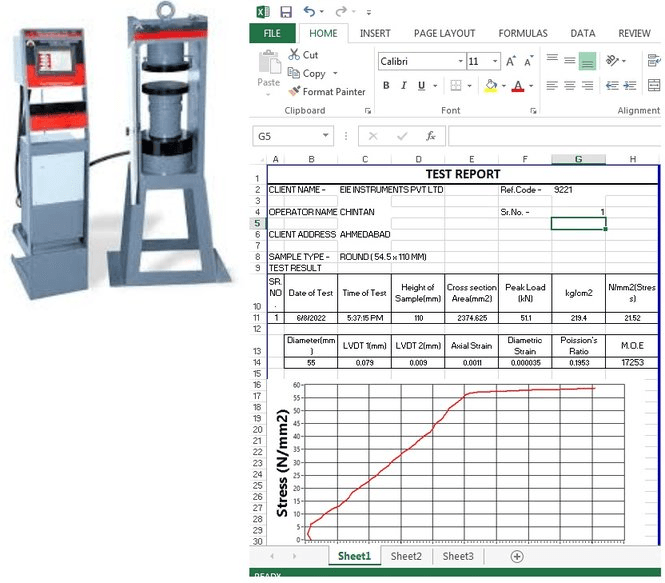Open Customize Quick Access Toolbar dropdown
The width and height of the screenshot is (665, 583).
[369, 12]
